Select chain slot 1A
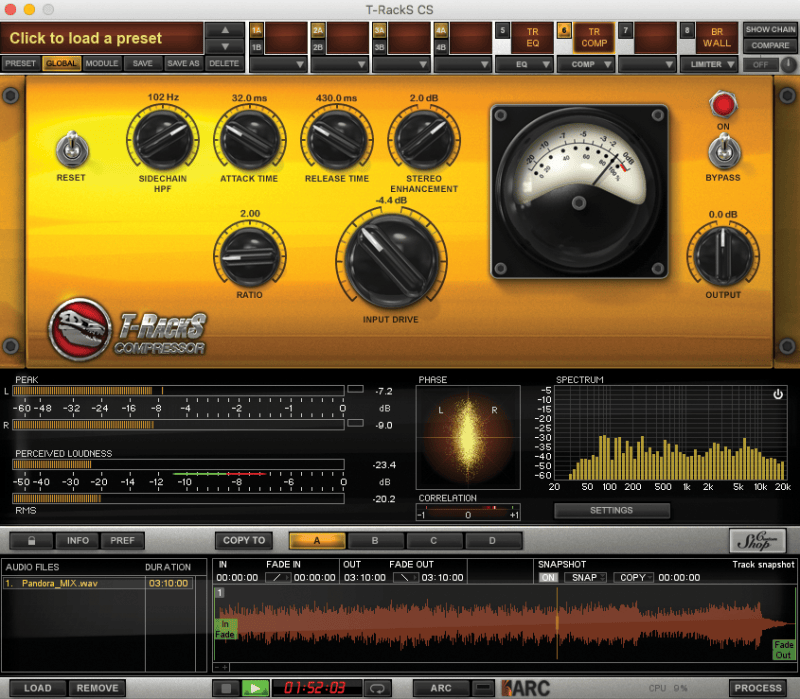This screenshot has width=800, height=699. tap(256, 31)
